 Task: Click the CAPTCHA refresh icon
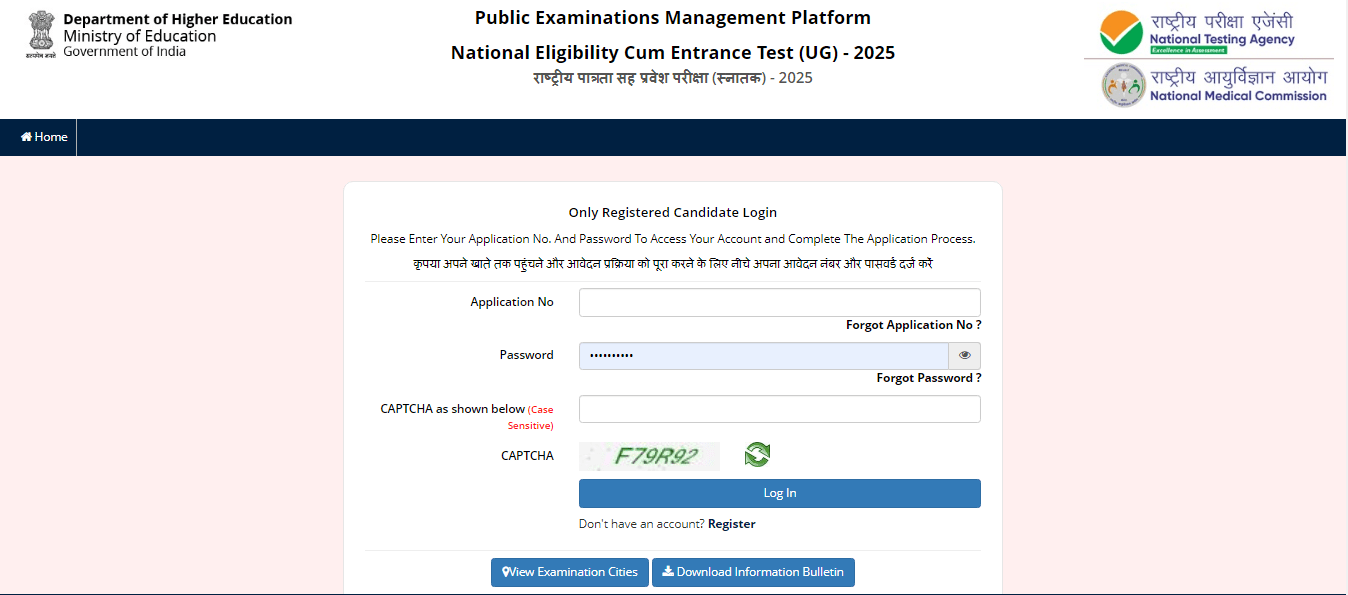coord(757,455)
